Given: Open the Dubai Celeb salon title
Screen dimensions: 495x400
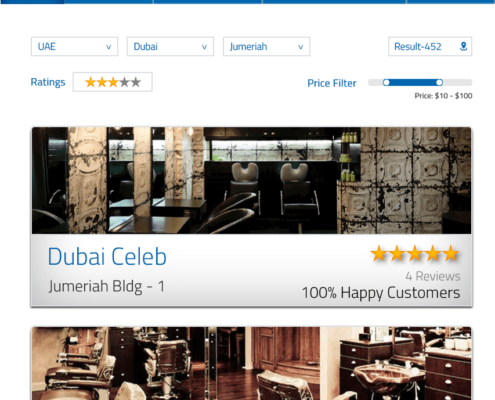Looking at the screenshot, I should 107,256.
